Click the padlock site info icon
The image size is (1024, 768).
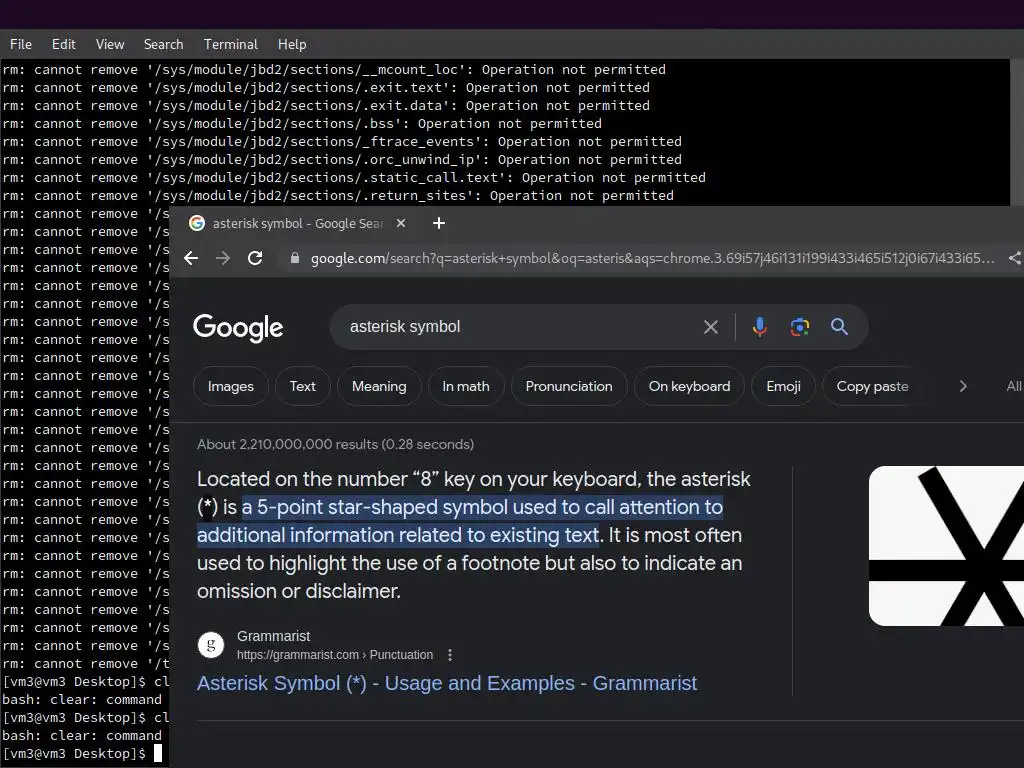(x=295, y=259)
